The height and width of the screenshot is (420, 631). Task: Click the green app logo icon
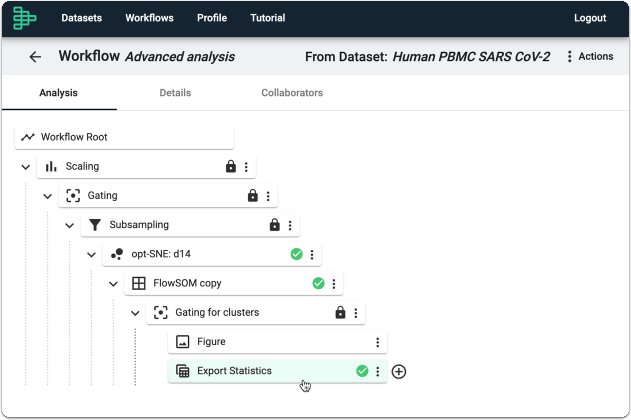pos(25,18)
